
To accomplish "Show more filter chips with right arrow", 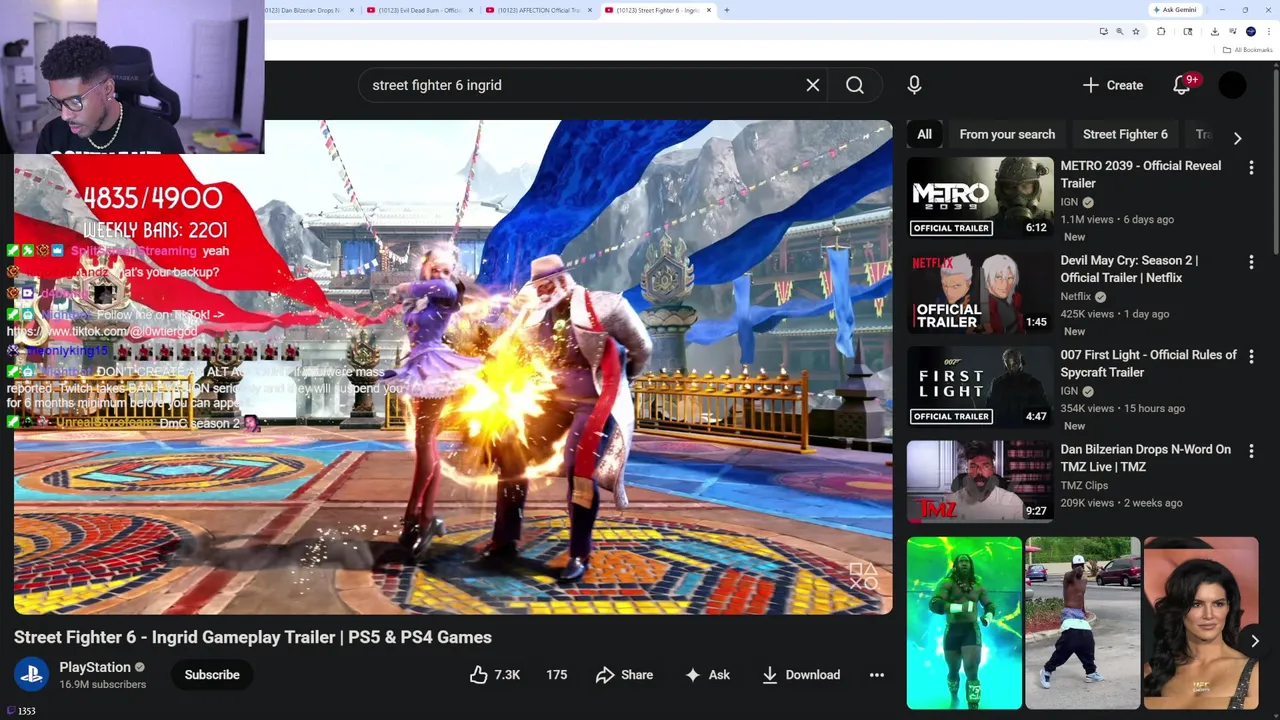I will pos(1237,138).
